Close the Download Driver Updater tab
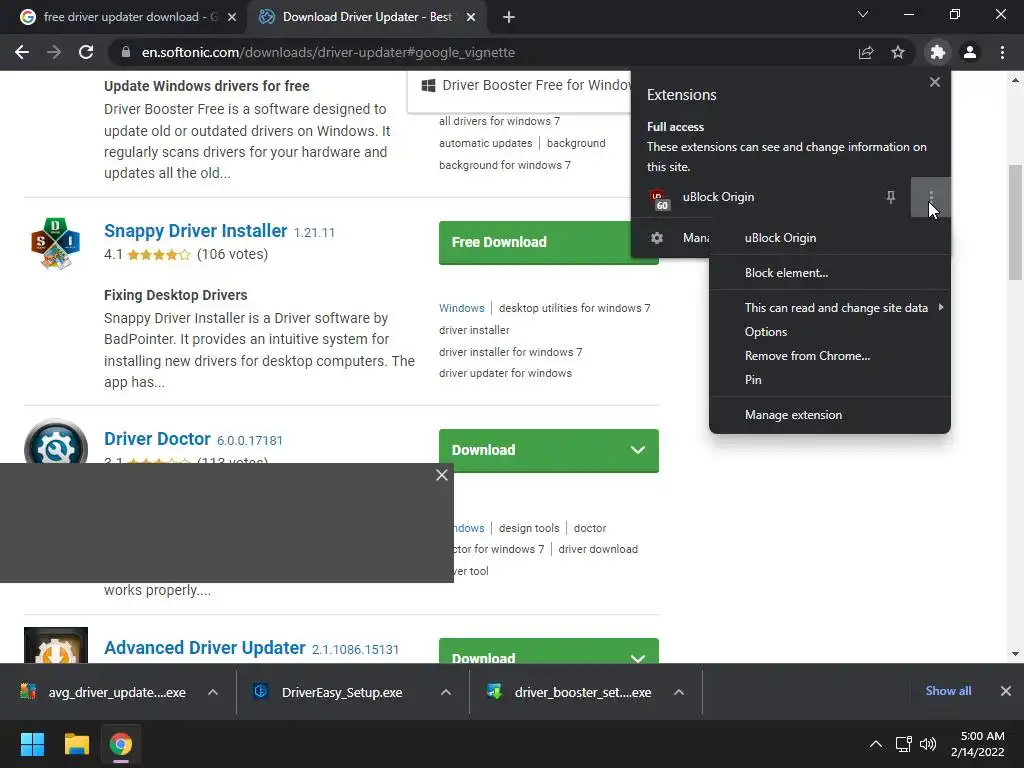 [471, 17]
